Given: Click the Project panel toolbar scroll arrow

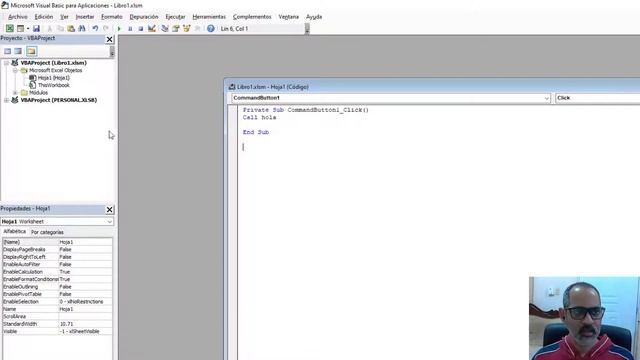Looking at the screenshot, I should coord(112,51).
